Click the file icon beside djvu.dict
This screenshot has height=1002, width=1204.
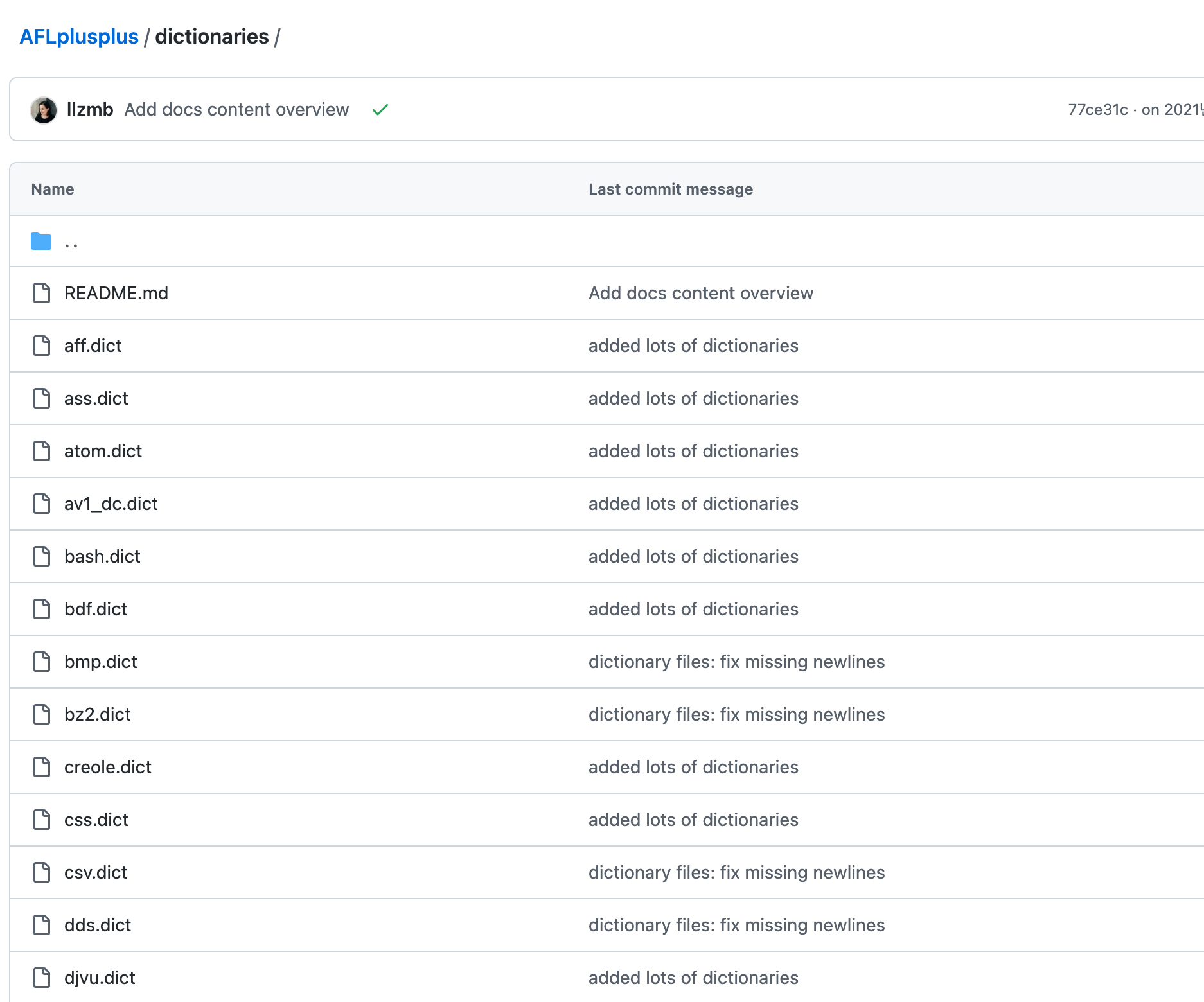[x=42, y=978]
